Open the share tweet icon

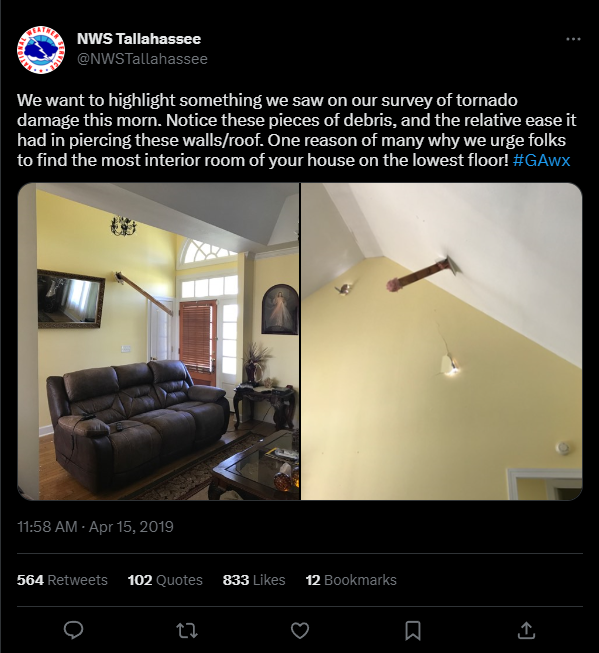pos(526,630)
